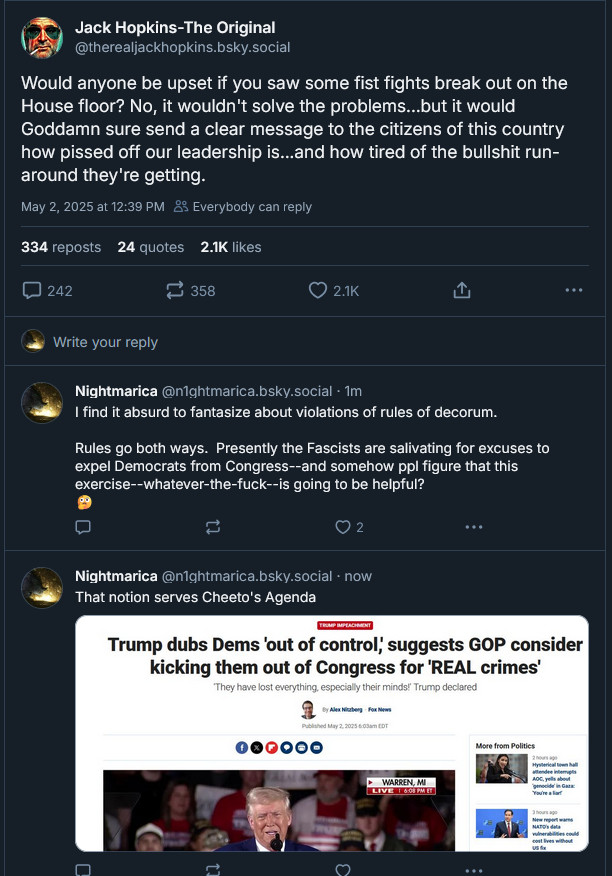This screenshot has height=876, width=612.
Task: Open more options on Cheeto's Agenda reply
Action: 473,870
